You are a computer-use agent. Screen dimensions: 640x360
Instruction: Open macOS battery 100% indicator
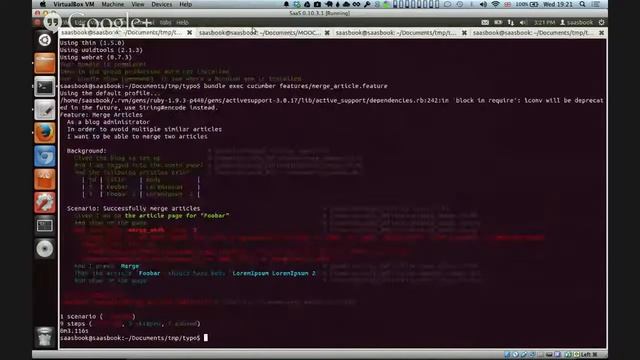[527, 4]
